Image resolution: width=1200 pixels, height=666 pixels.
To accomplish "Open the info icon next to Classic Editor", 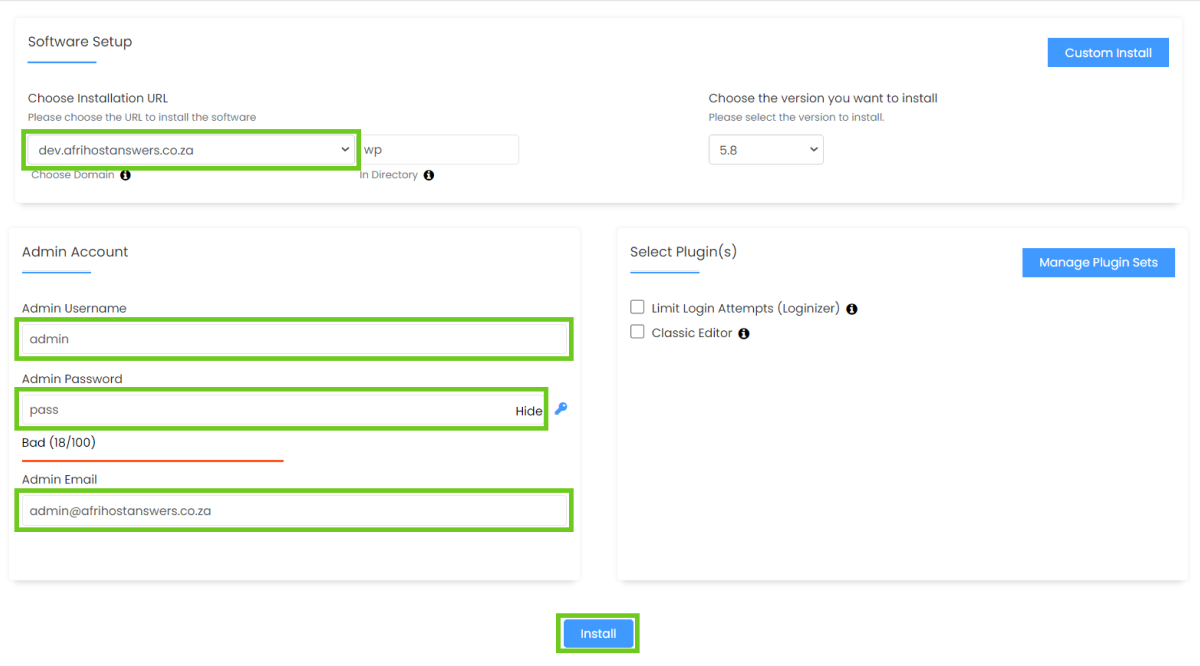I will pyautogui.click(x=744, y=333).
